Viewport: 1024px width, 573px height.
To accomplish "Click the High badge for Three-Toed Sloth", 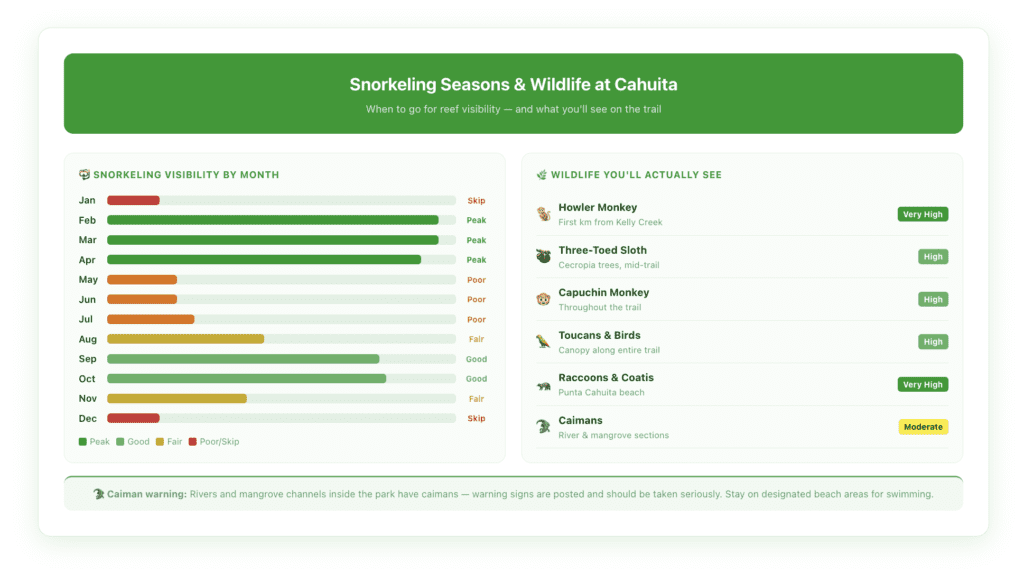I will (x=932, y=257).
